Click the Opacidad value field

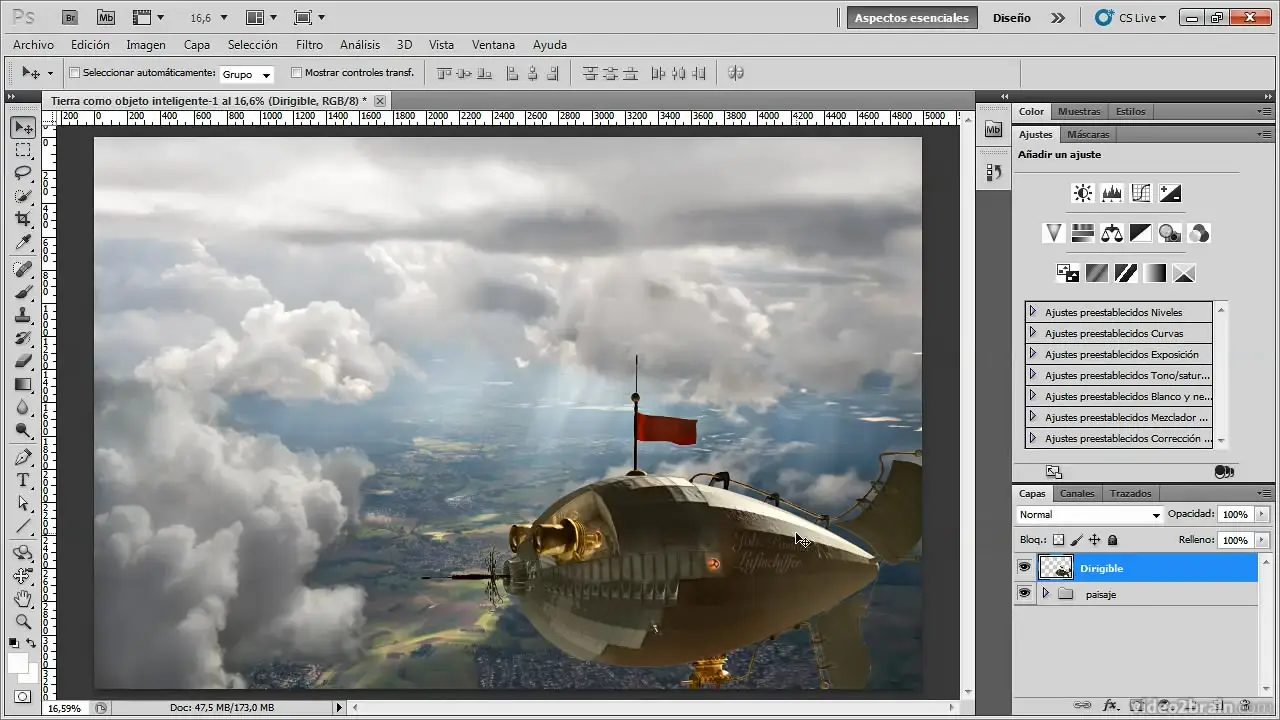(x=1234, y=514)
